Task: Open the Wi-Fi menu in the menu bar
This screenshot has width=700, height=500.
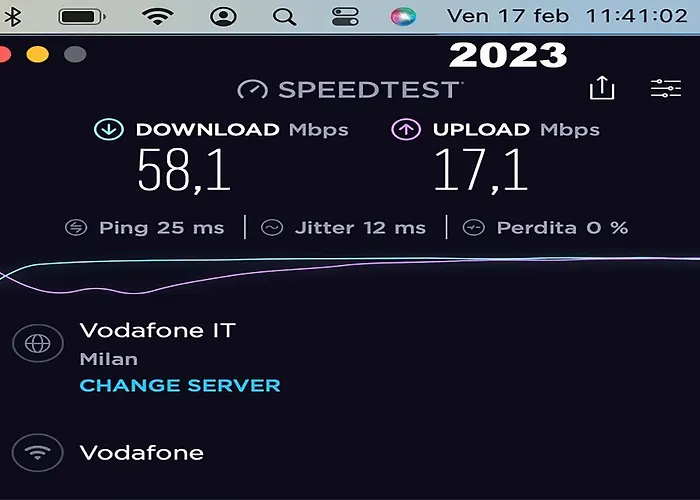Action: [158, 17]
